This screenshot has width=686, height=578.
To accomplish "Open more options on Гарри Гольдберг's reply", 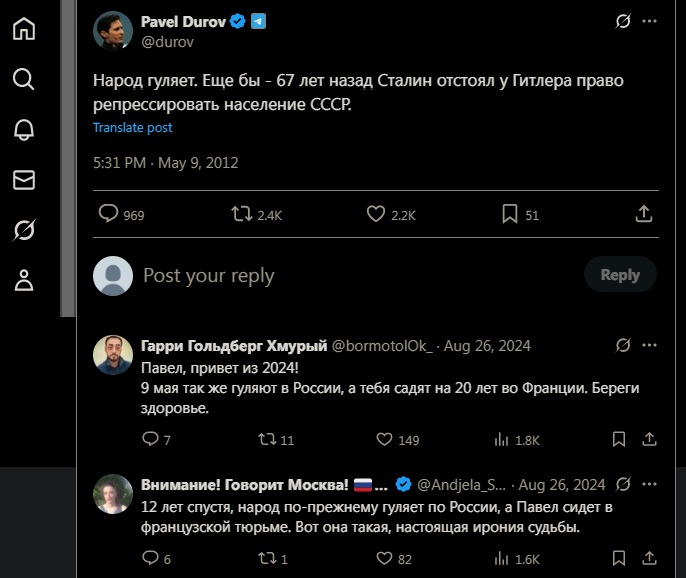I will 650,345.
